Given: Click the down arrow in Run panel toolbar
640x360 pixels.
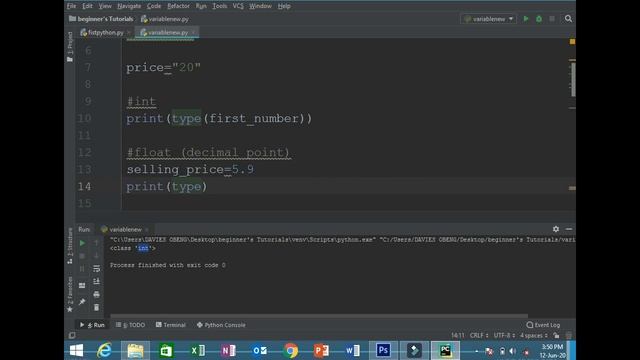Looking at the screenshot, I should point(96,256).
